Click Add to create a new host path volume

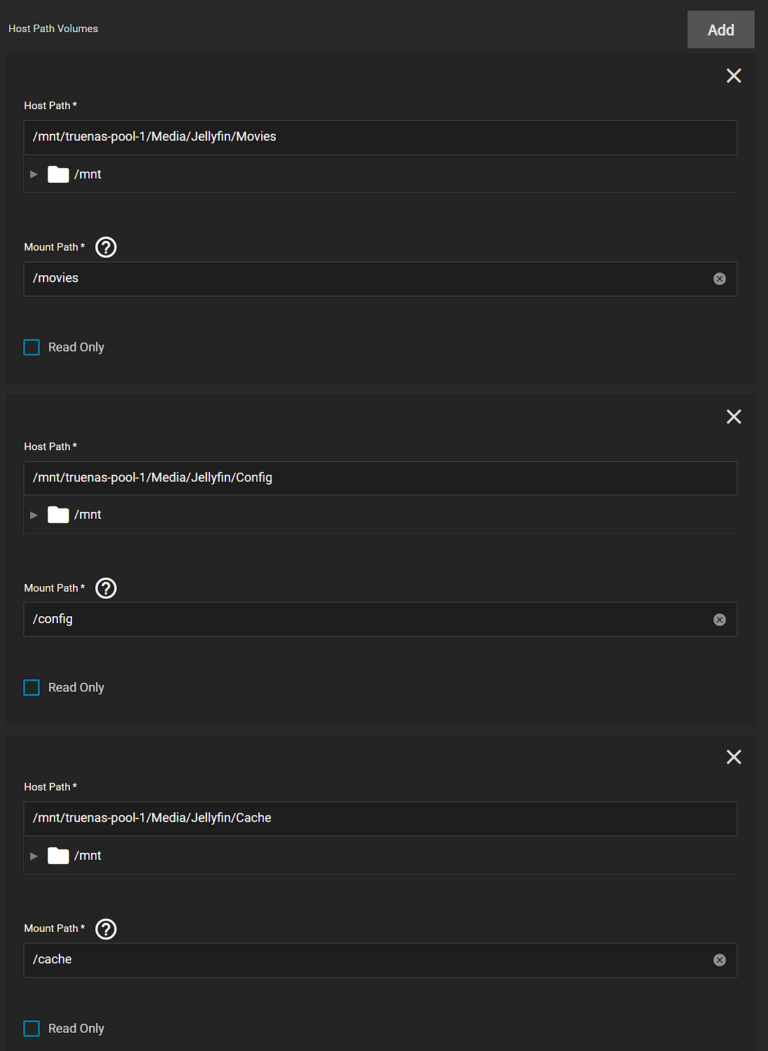(720, 29)
